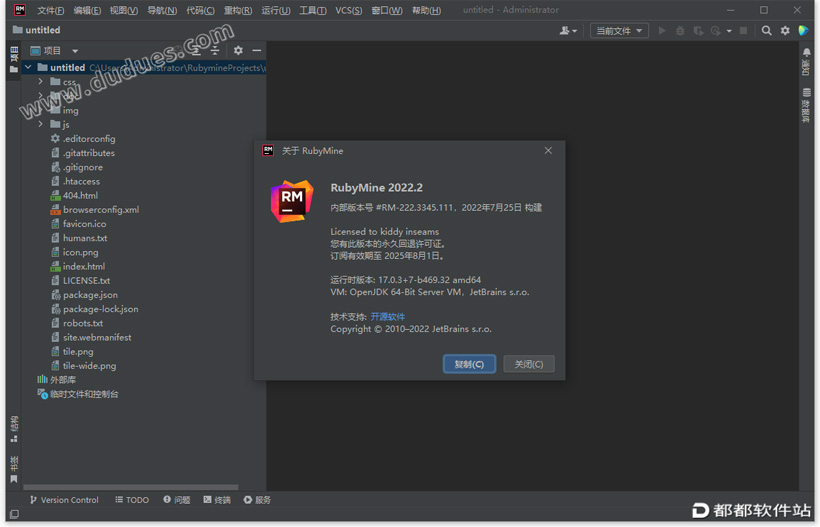Select the .gitattributes file

click(83, 153)
